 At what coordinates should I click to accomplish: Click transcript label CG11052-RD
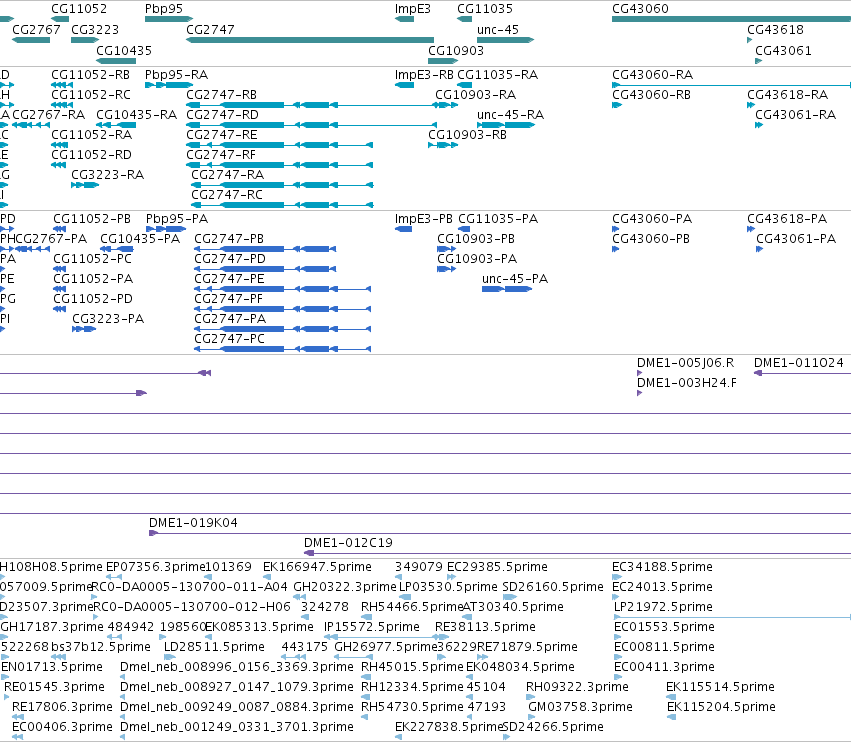point(91,155)
